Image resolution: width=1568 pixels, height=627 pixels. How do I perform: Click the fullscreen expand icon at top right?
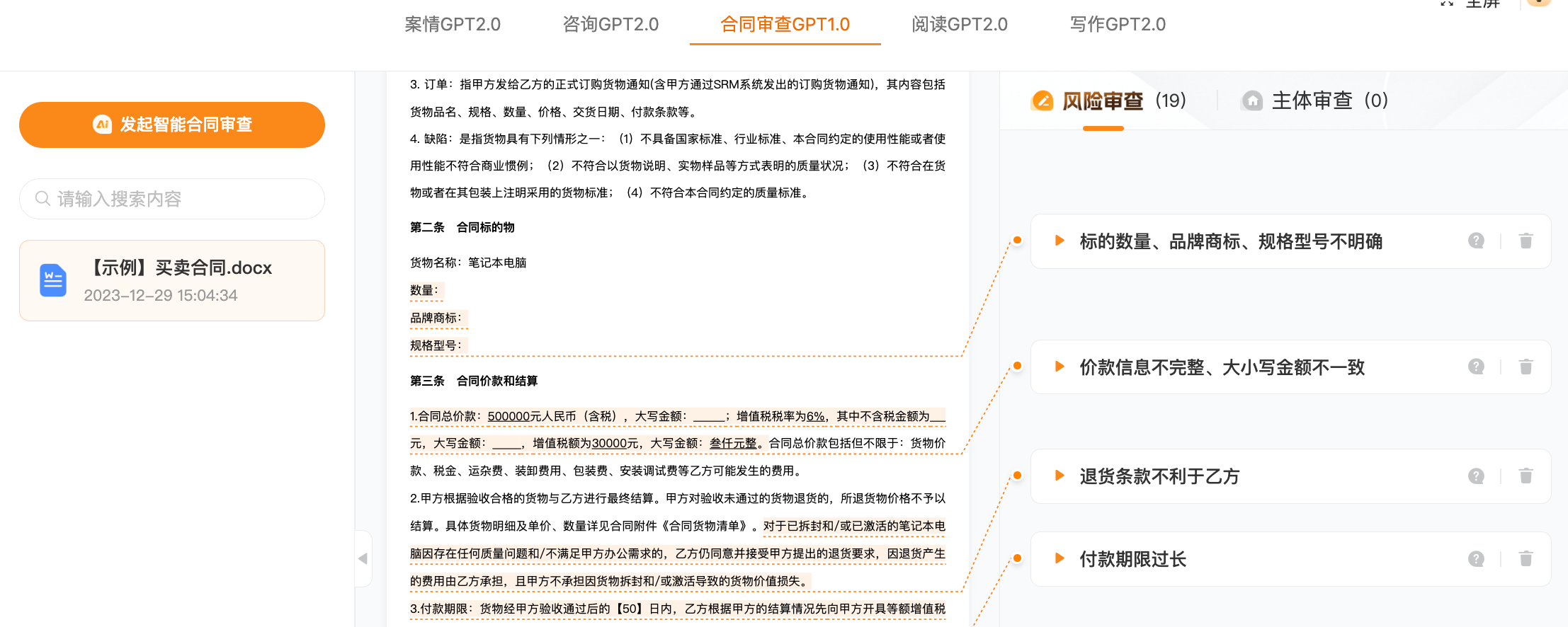[x=1447, y=3]
